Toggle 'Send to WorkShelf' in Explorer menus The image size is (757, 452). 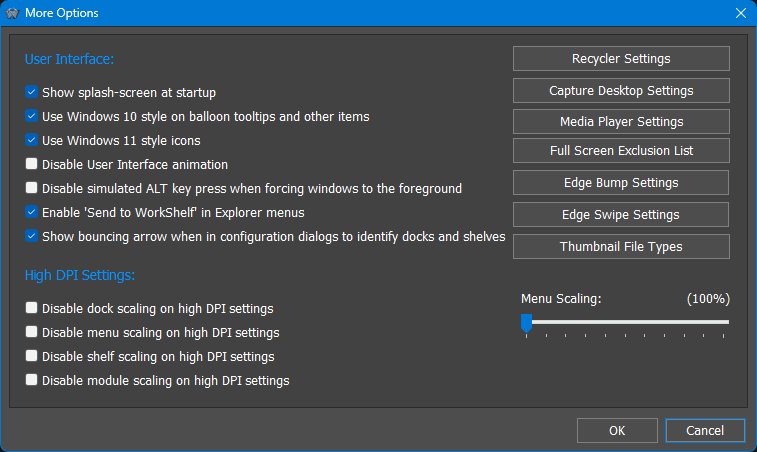click(31, 212)
